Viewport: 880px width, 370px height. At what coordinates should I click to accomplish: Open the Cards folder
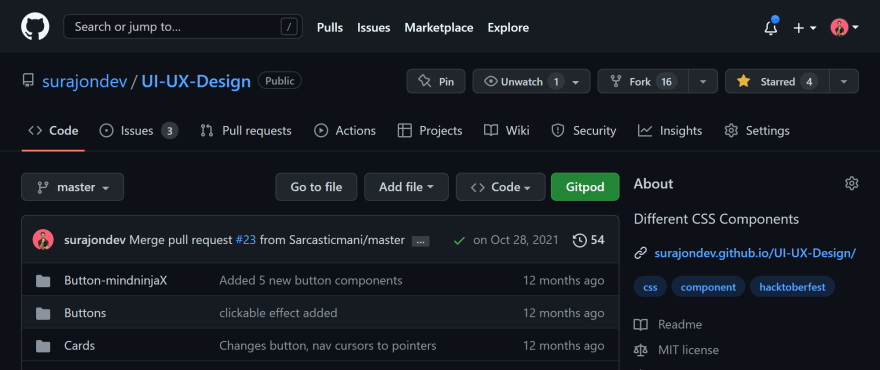click(x=79, y=345)
